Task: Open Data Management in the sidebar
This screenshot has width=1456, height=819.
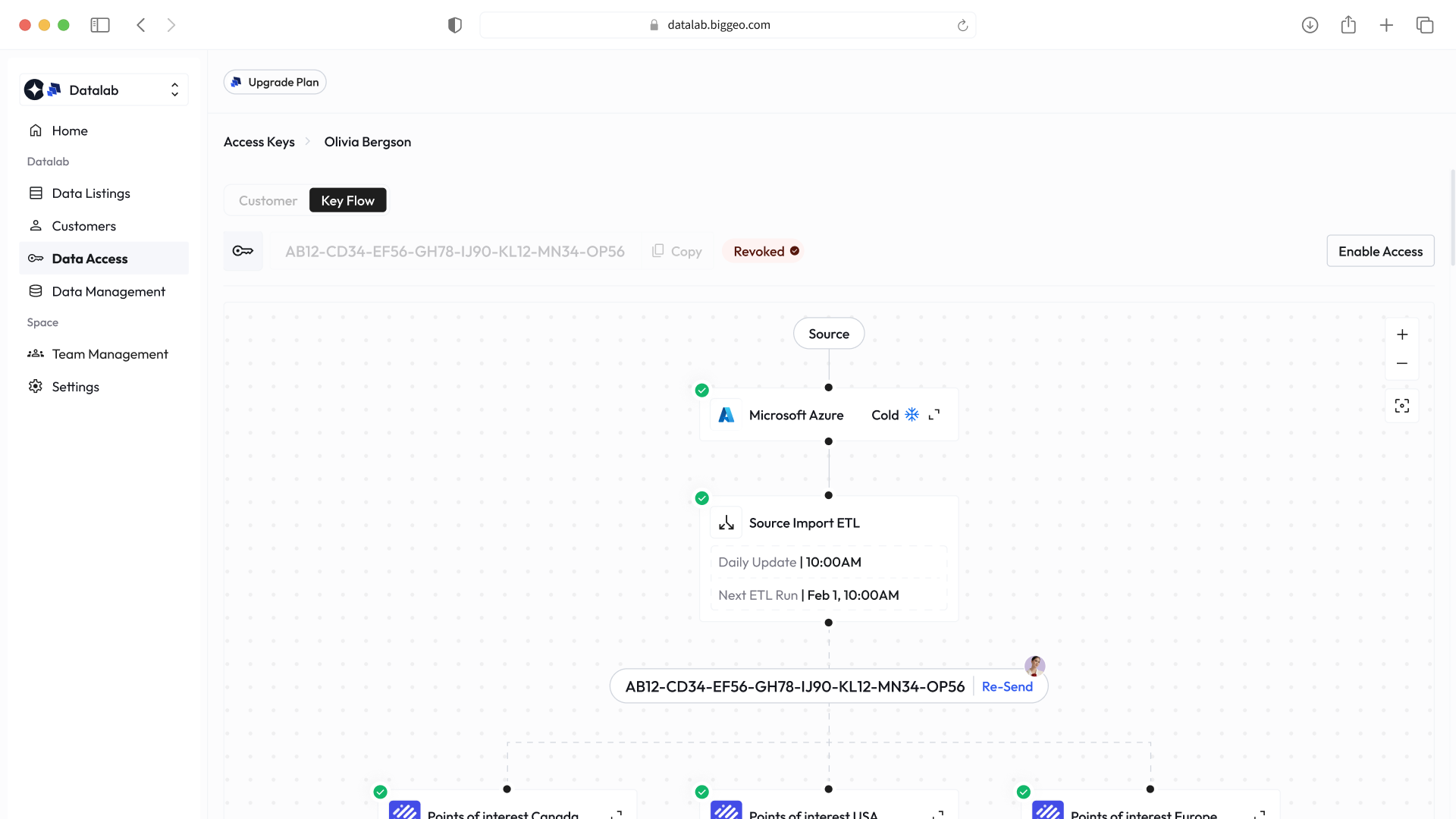Action: click(104, 291)
